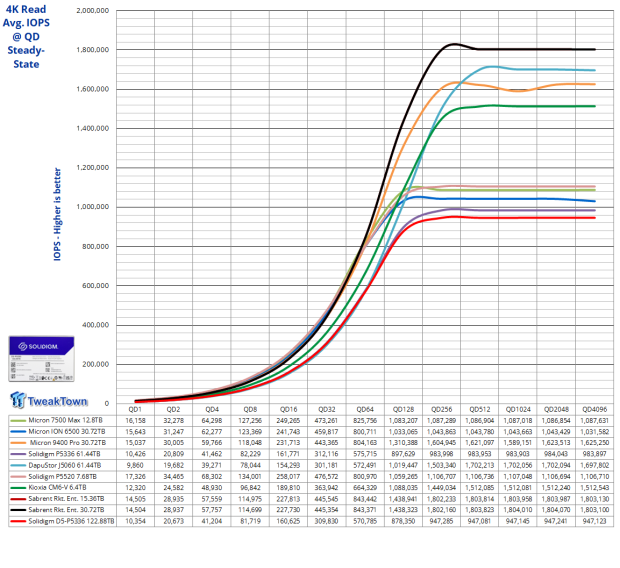Click the 'QD1' column header
620x568 pixels.
click(x=135, y=409)
